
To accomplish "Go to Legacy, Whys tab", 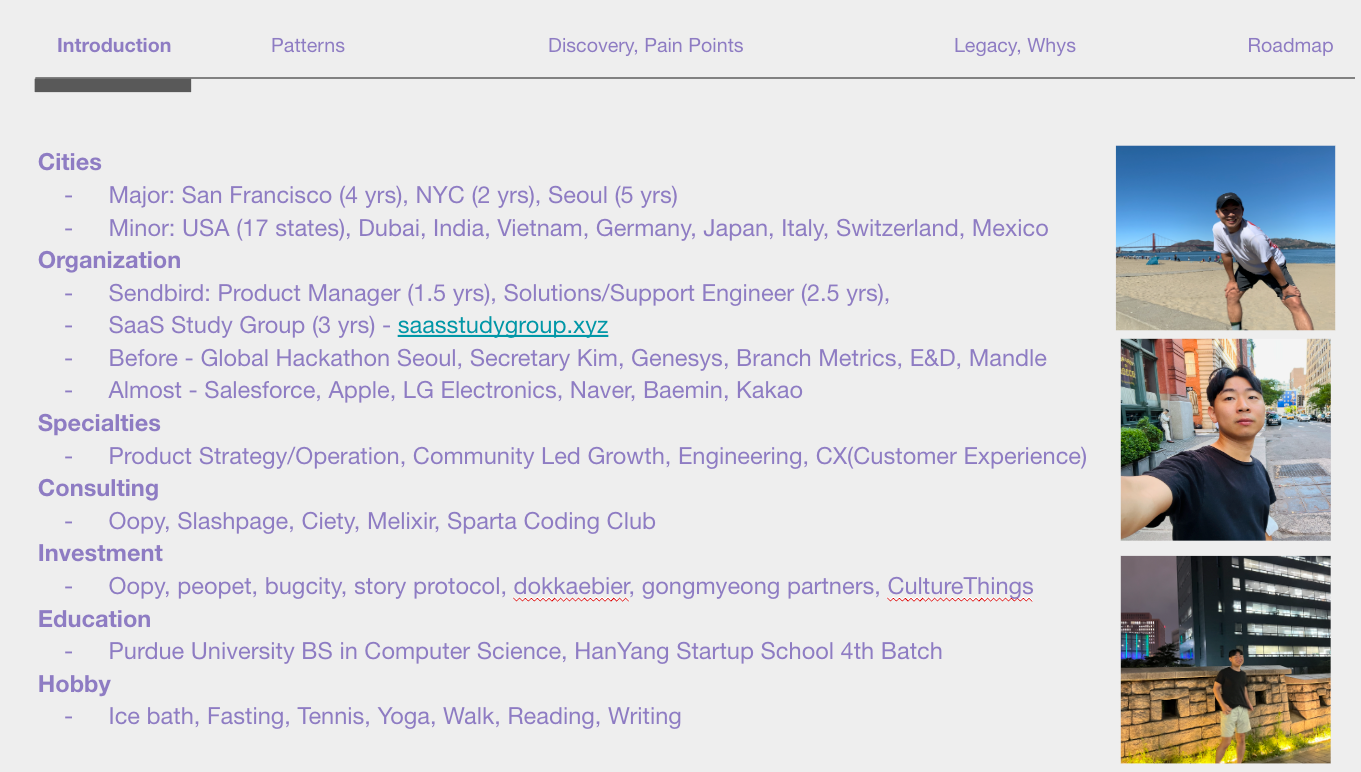I will coord(1015,45).
